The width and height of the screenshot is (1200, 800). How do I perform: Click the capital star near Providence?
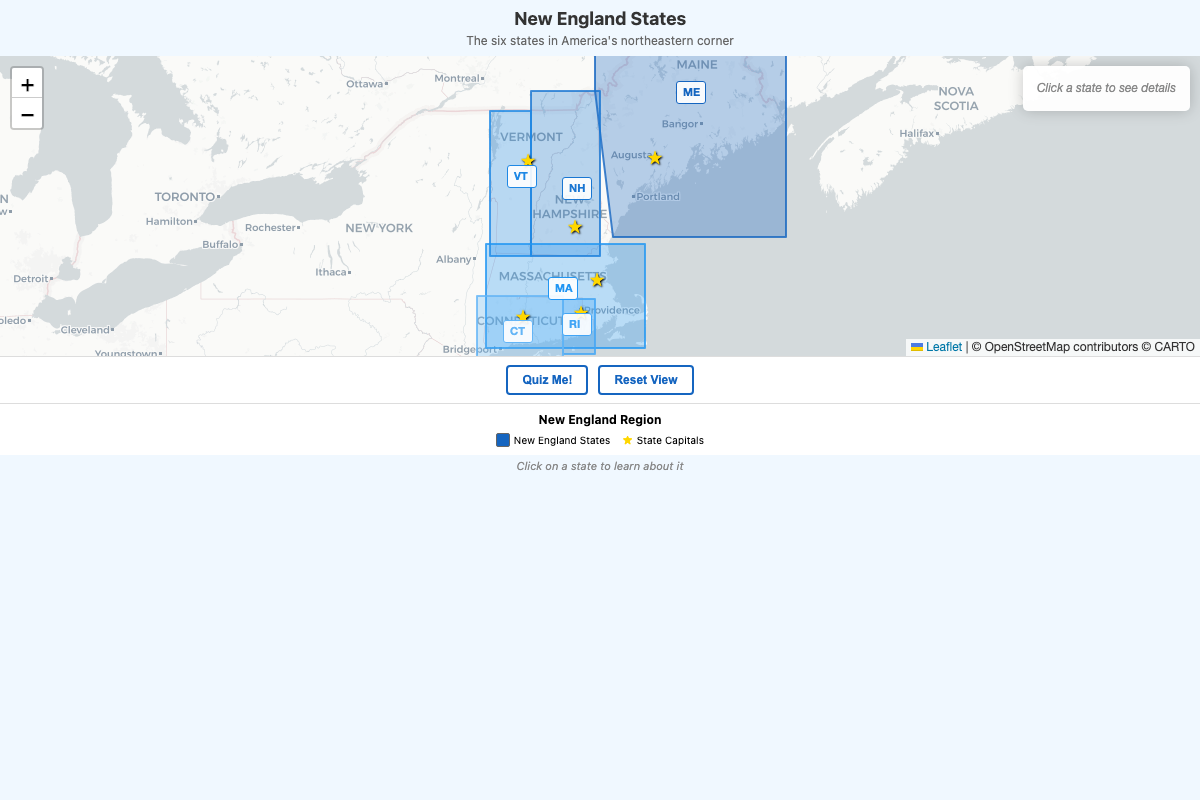(582, 309)
